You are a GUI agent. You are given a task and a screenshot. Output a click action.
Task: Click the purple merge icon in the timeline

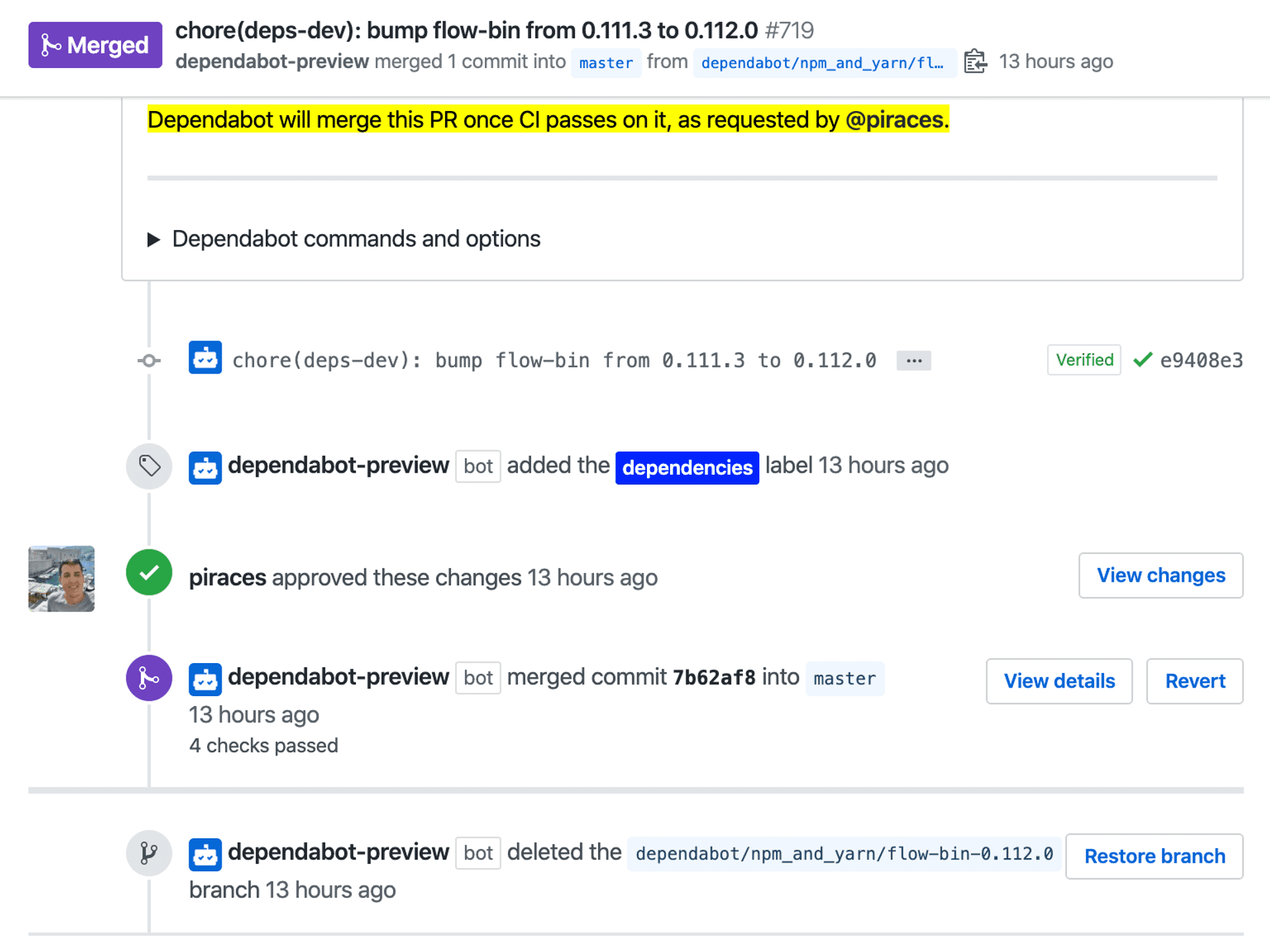pyautogui.click(x=148, y=678)
